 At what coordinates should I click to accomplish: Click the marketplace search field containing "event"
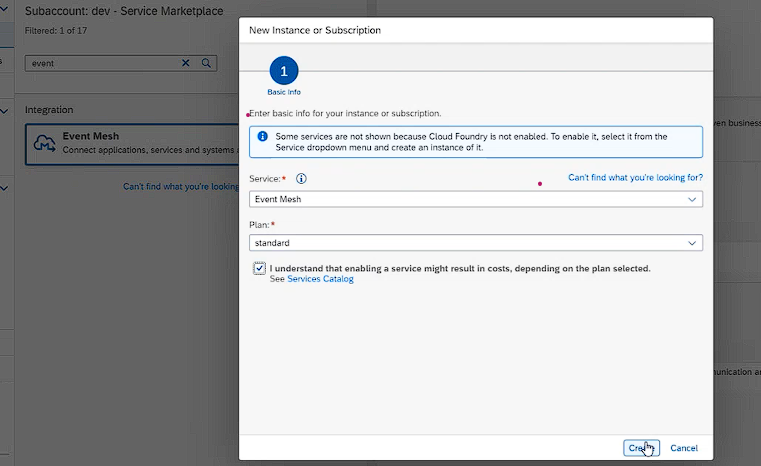[100, 63]
